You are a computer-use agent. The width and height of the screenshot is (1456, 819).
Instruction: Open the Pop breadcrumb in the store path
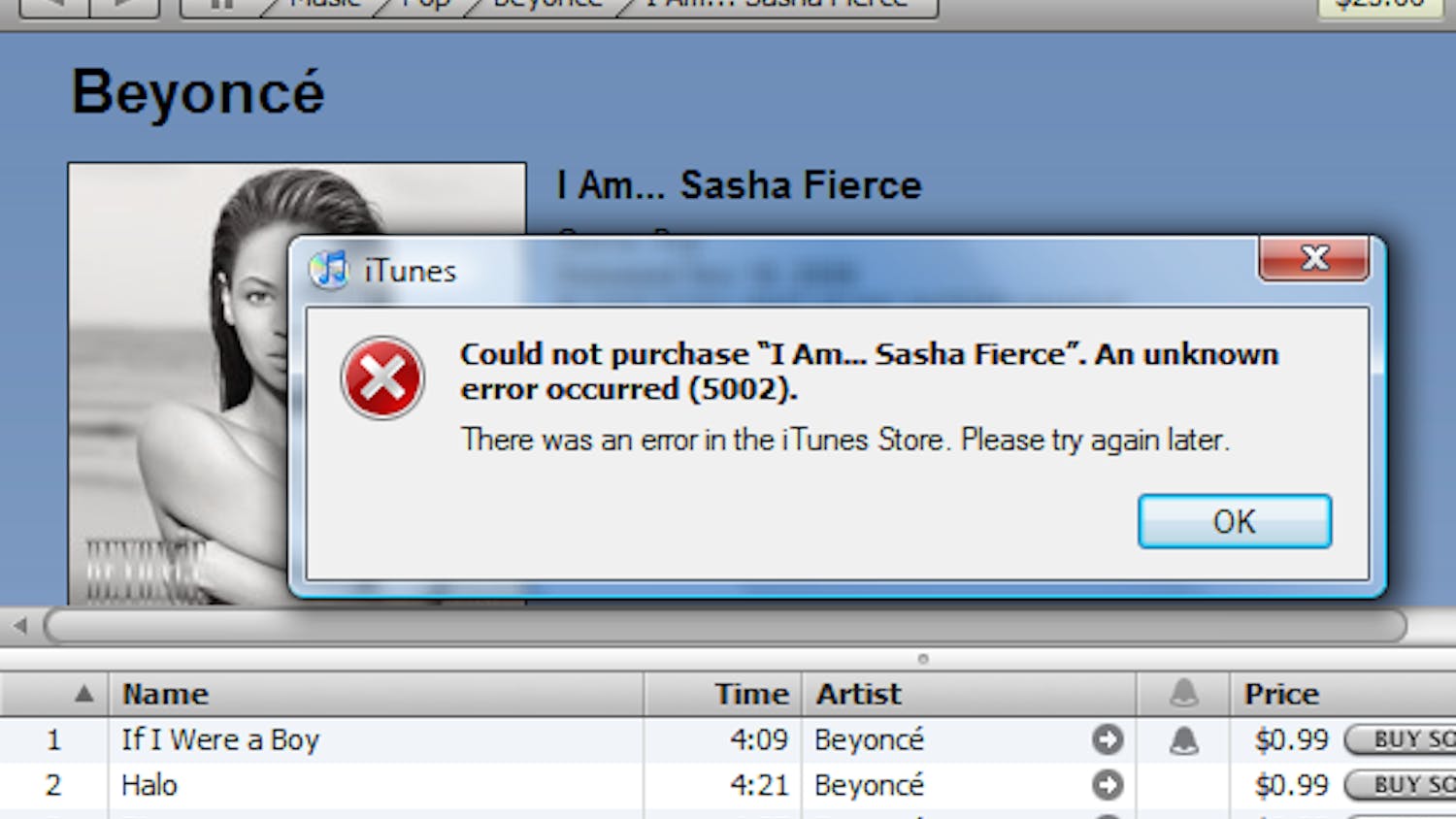click(x=425, y=5)
